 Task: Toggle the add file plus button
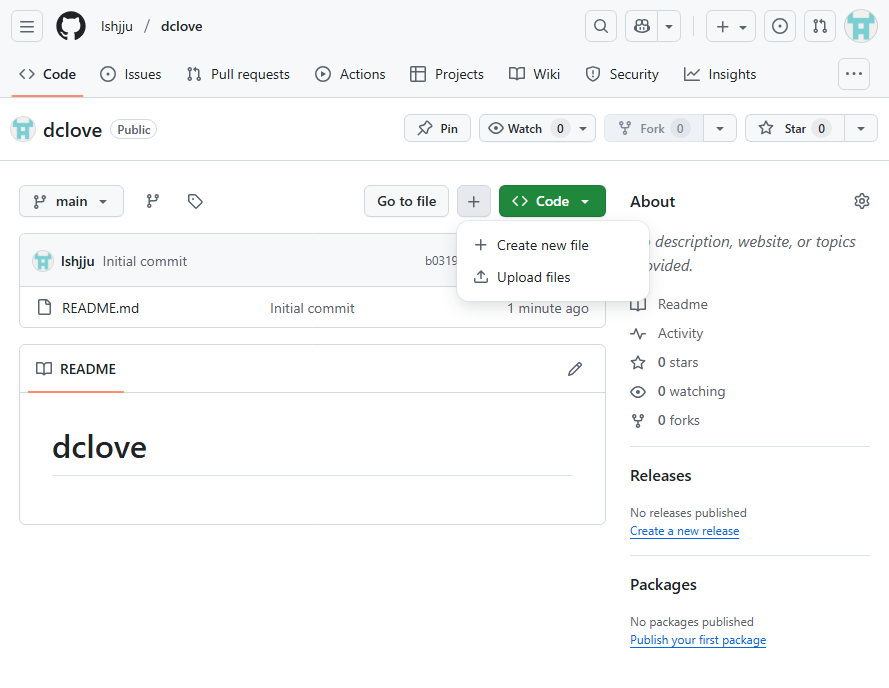pos(473,201)
